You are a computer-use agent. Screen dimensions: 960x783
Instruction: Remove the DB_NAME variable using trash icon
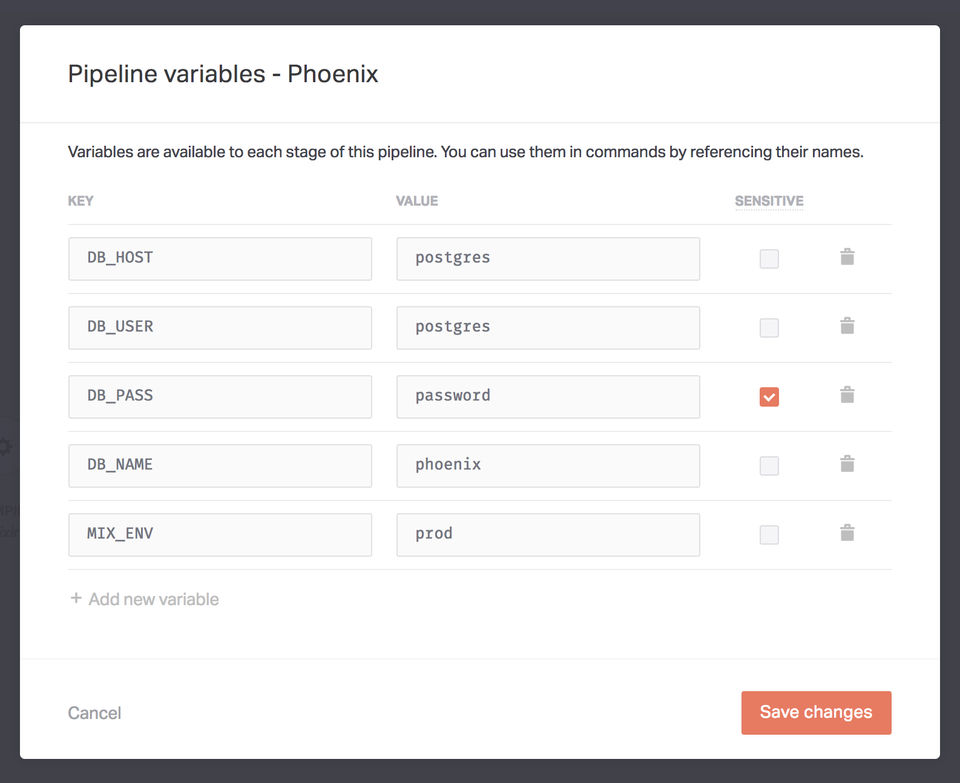[x=847, y=464]
